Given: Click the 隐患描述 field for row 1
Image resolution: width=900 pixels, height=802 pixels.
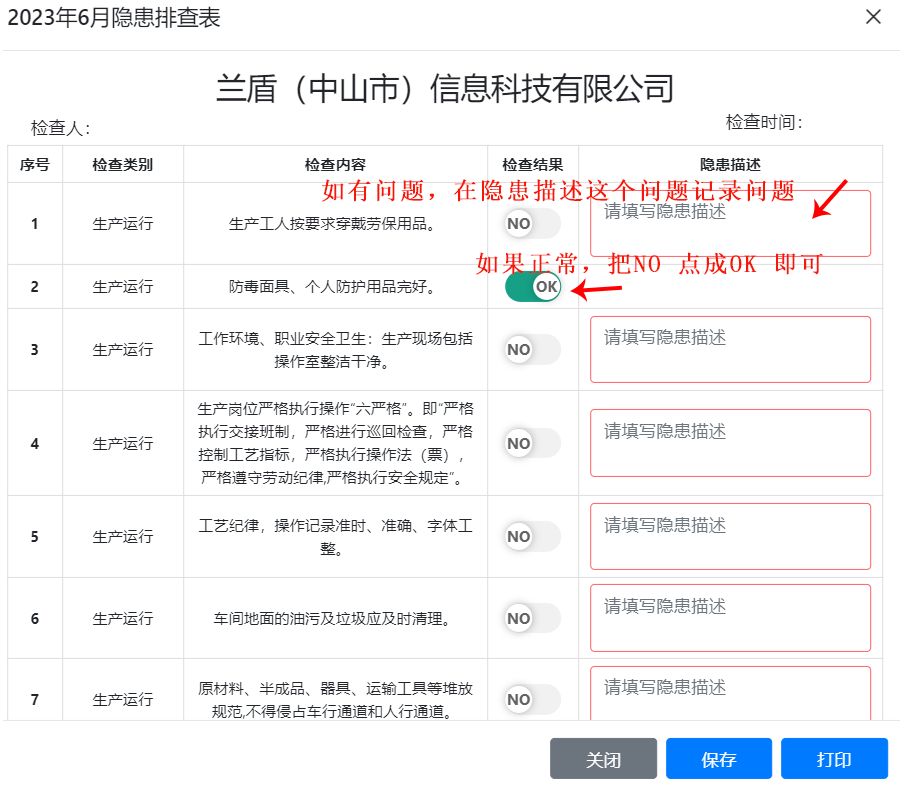Looking at the screenshot, I should [730, 223].
